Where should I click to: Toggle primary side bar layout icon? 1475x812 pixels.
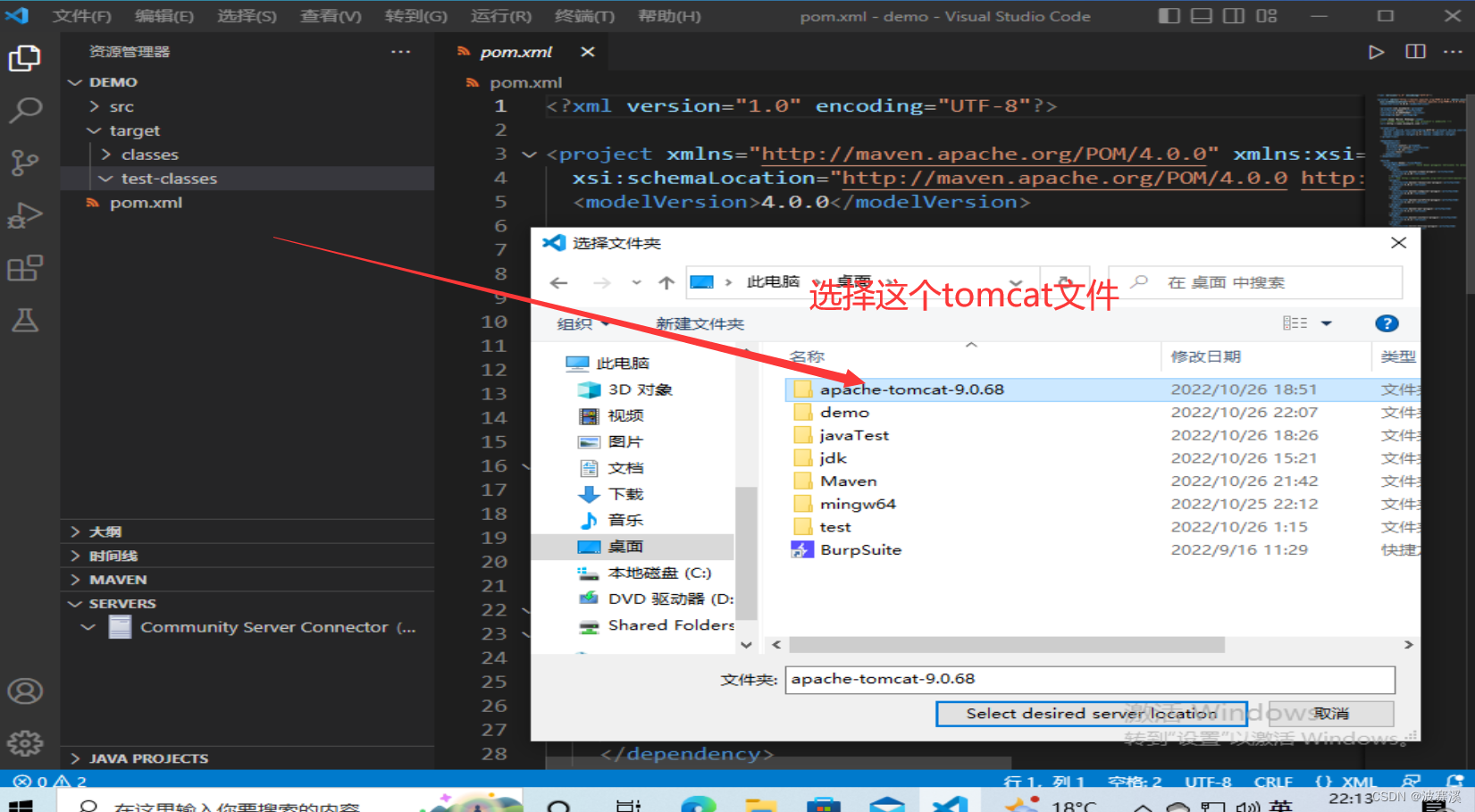tap(1169, 16)
